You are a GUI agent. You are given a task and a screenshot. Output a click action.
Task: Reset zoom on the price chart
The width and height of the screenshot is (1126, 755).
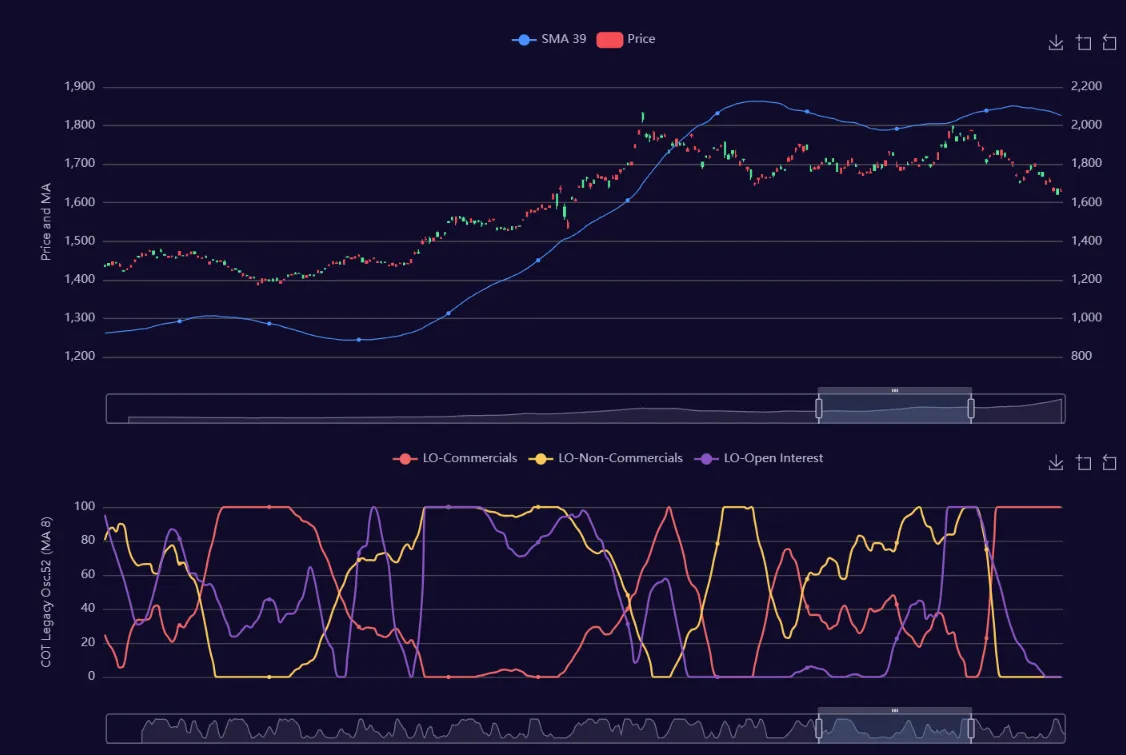point(1109,43)
